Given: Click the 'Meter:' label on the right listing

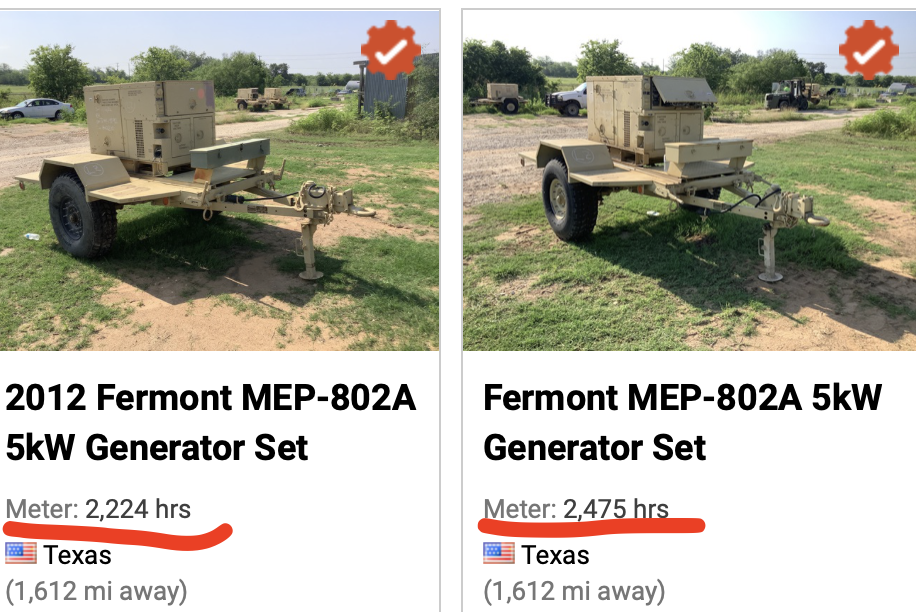Looking at the screenshot, I should (520, 509).
